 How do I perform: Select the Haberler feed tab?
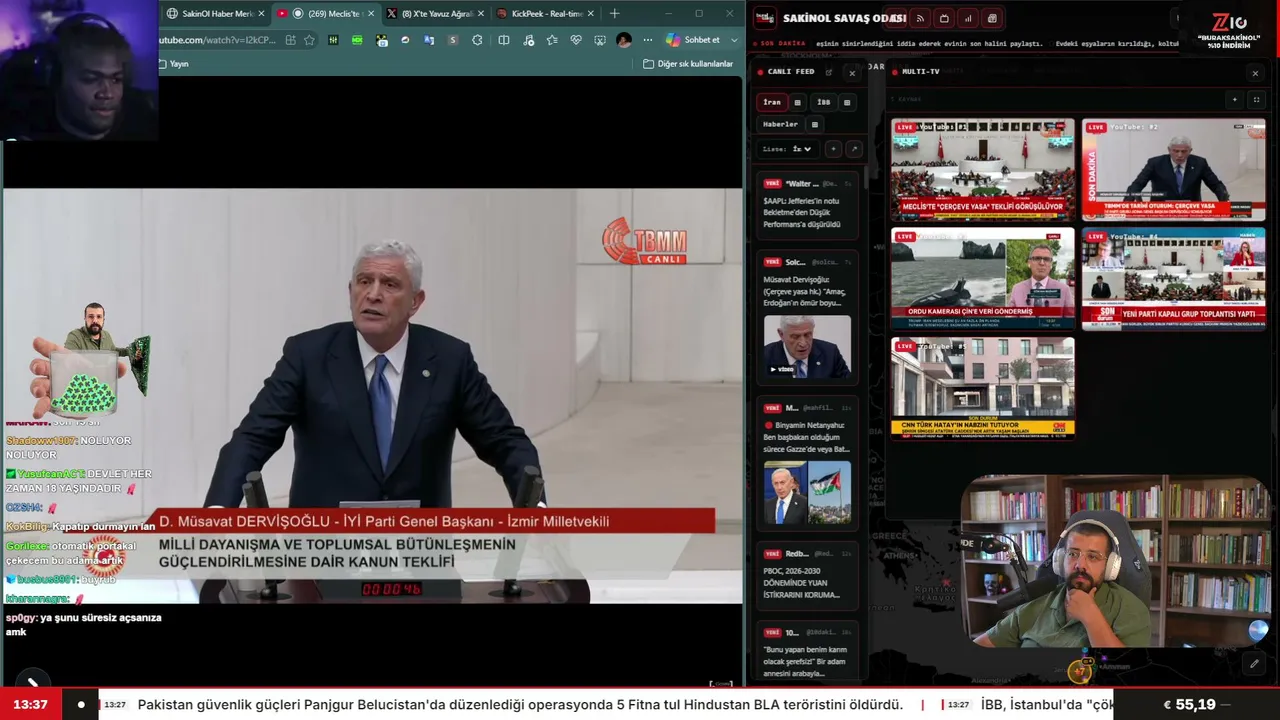point(781,124)
